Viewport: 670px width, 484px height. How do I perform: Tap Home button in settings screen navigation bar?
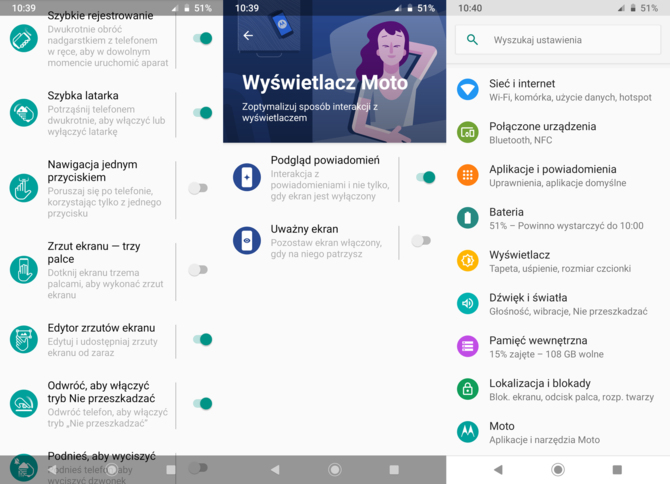pyautogui.click(x=558, y=470)
